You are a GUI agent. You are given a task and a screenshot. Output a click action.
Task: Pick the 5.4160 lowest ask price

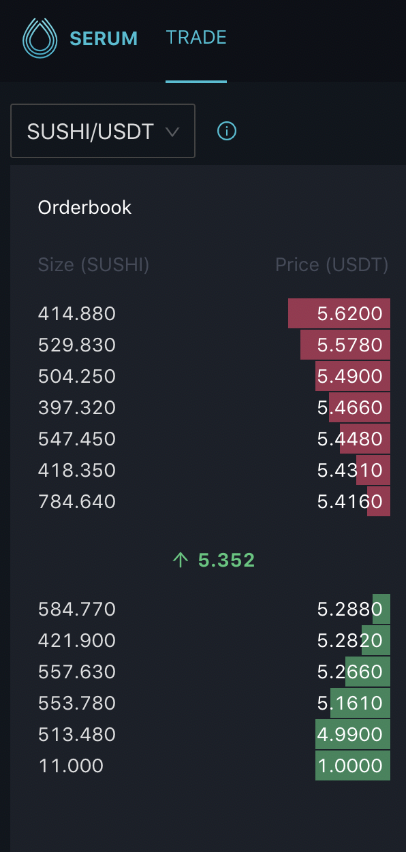click(350, 501)
